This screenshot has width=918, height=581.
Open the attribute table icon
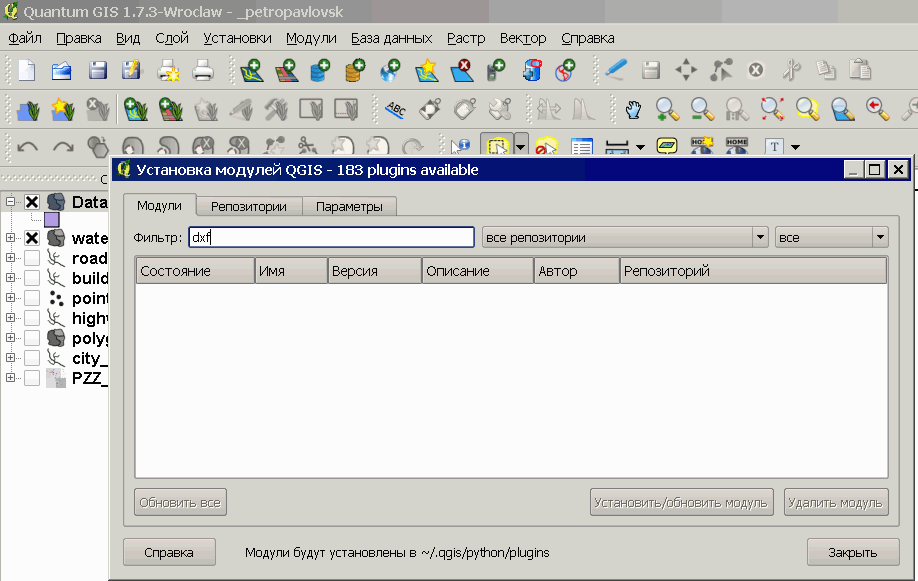point(582,146)
